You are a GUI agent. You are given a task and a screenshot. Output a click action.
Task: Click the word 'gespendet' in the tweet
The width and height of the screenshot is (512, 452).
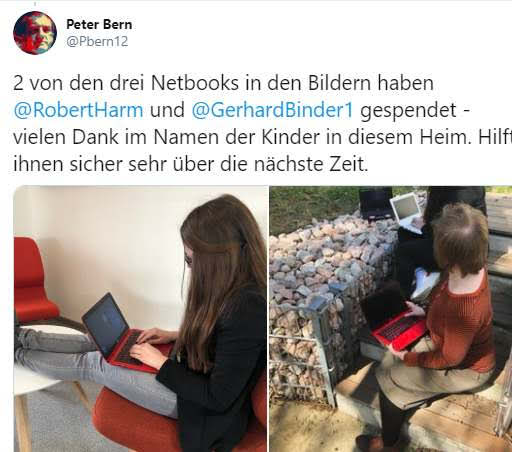point(408,112)
